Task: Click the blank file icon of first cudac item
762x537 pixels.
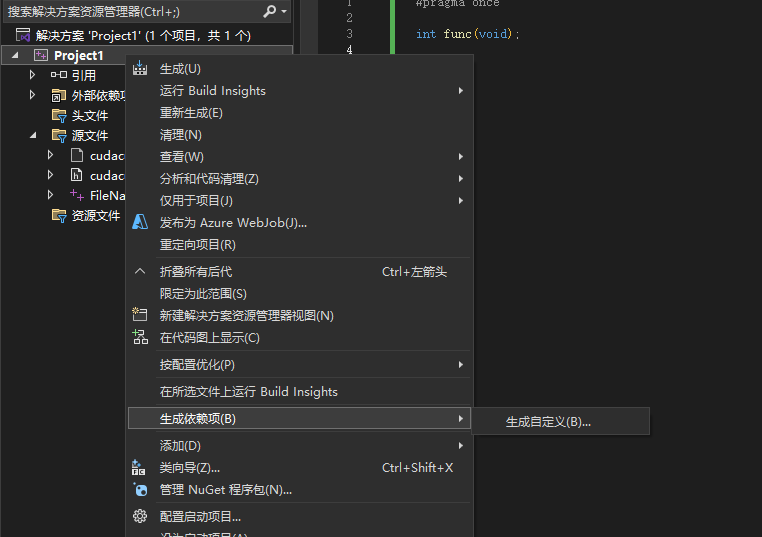Action: click(x=77, y=155)
